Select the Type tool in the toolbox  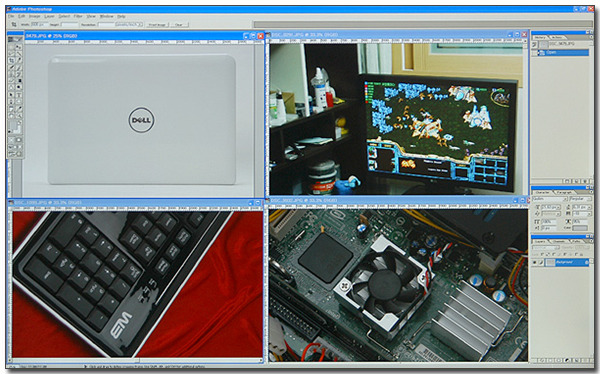tap(19, 95)
